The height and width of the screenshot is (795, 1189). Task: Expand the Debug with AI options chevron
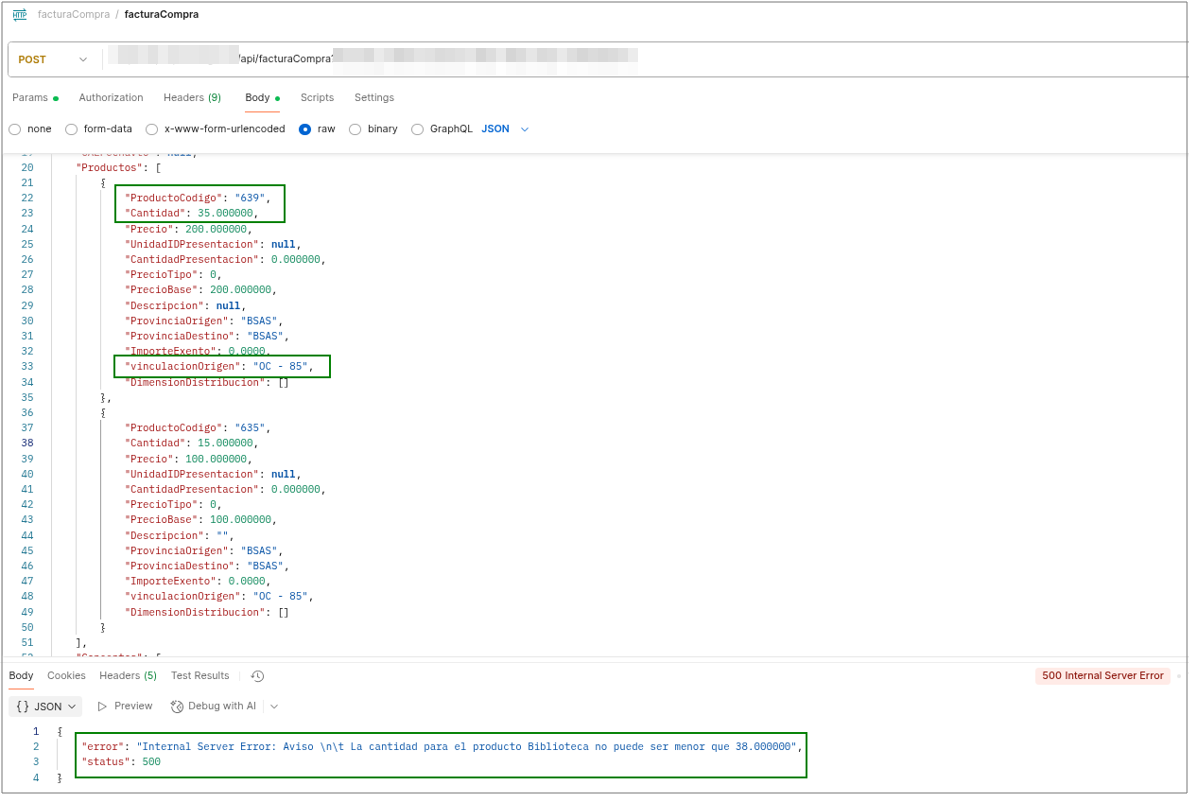tap(274, 706)
